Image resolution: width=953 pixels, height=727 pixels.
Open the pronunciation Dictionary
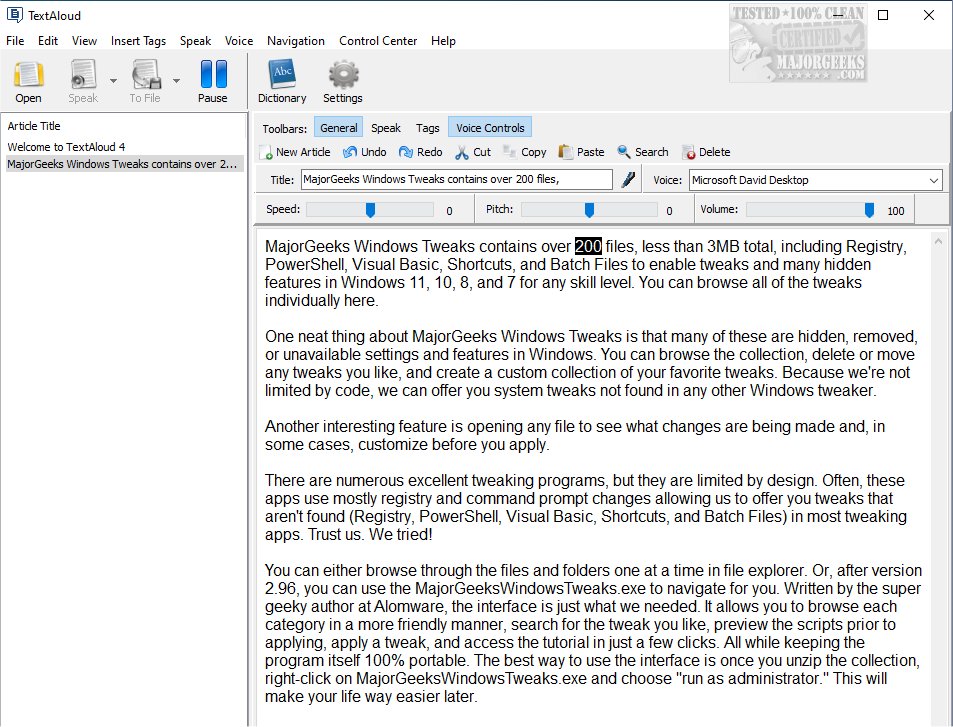pos(282,81)
